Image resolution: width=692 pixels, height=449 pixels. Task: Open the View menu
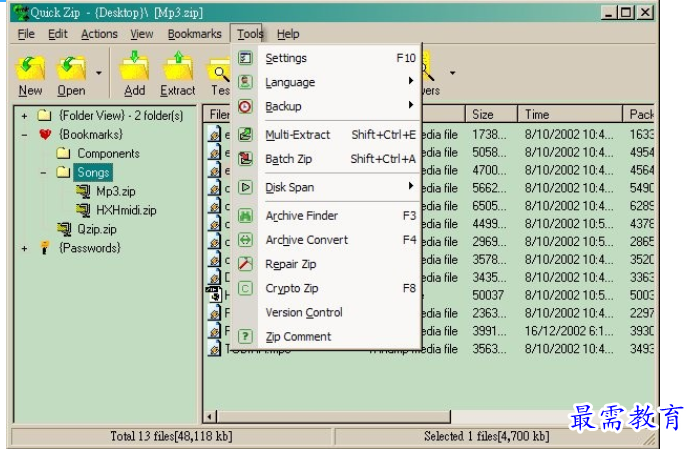(142, 34)
